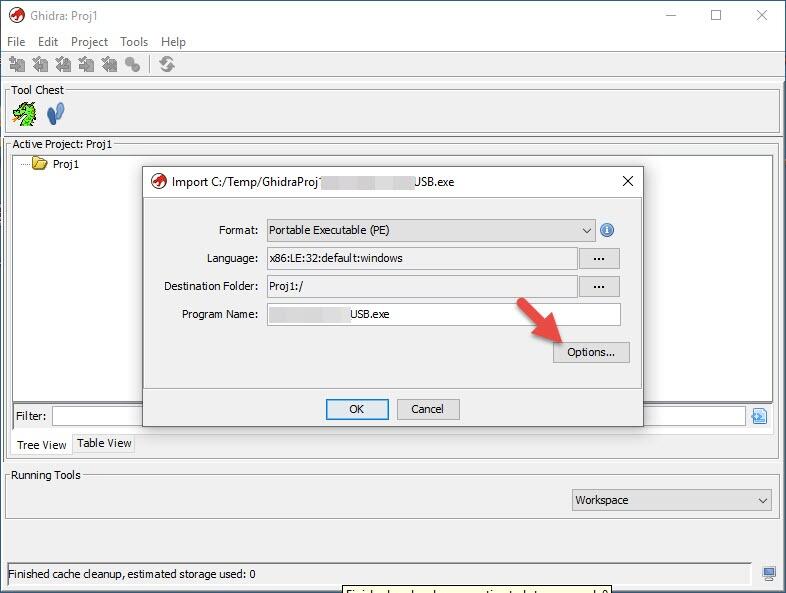The height and width of the screenshot is (593, 786).
Task: Switch to the Table View tab
Action: 104,443
